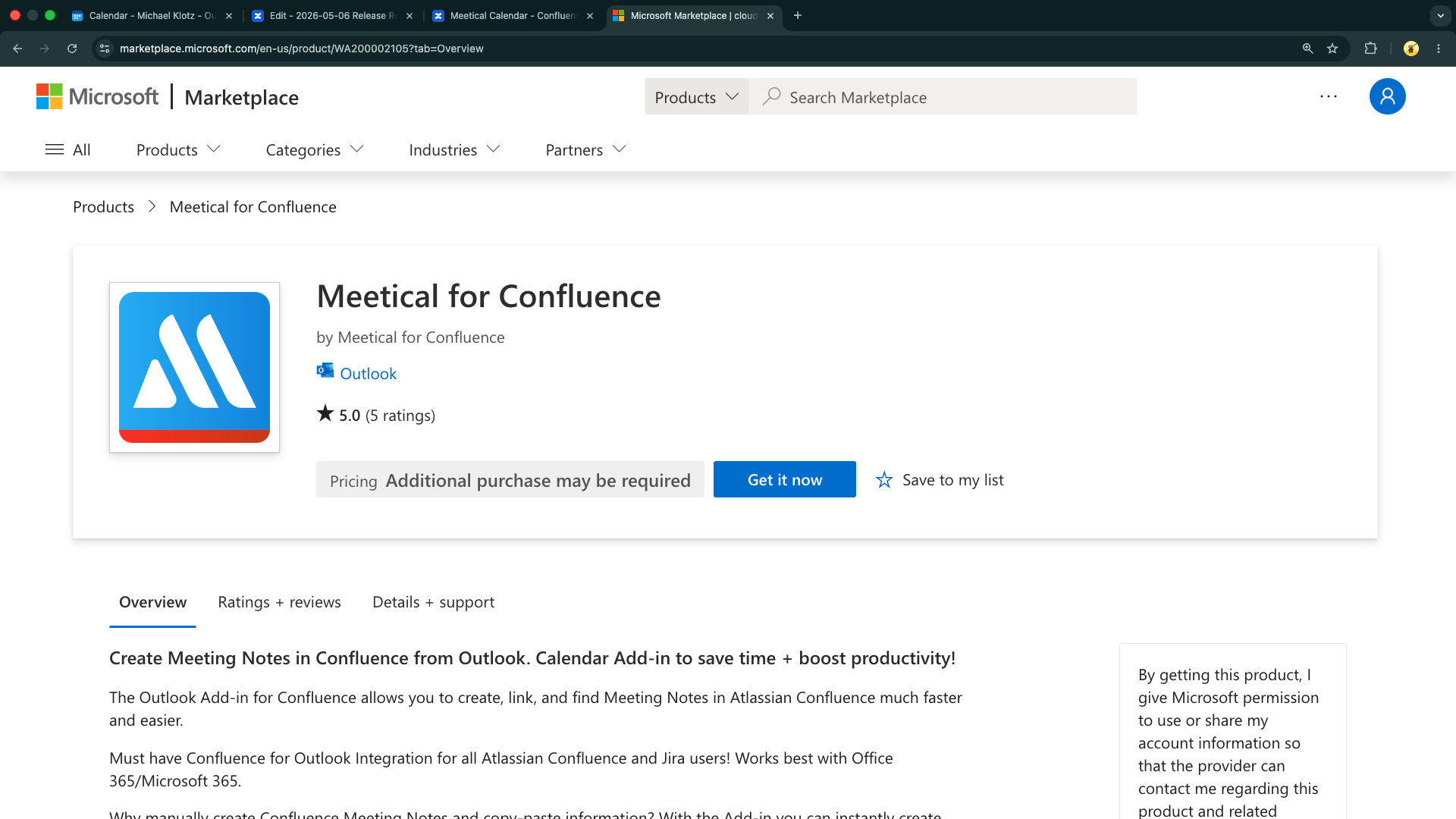The image size is (1456, 819).
Task: Toggle Save to my list star
Action: pyautogui.click(x=940, y=479)
